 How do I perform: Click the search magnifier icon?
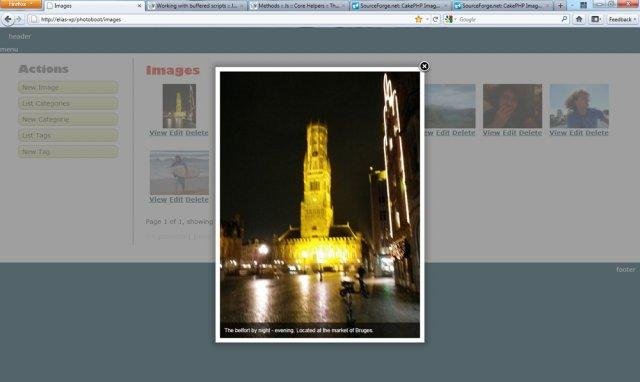click(564, 19)
